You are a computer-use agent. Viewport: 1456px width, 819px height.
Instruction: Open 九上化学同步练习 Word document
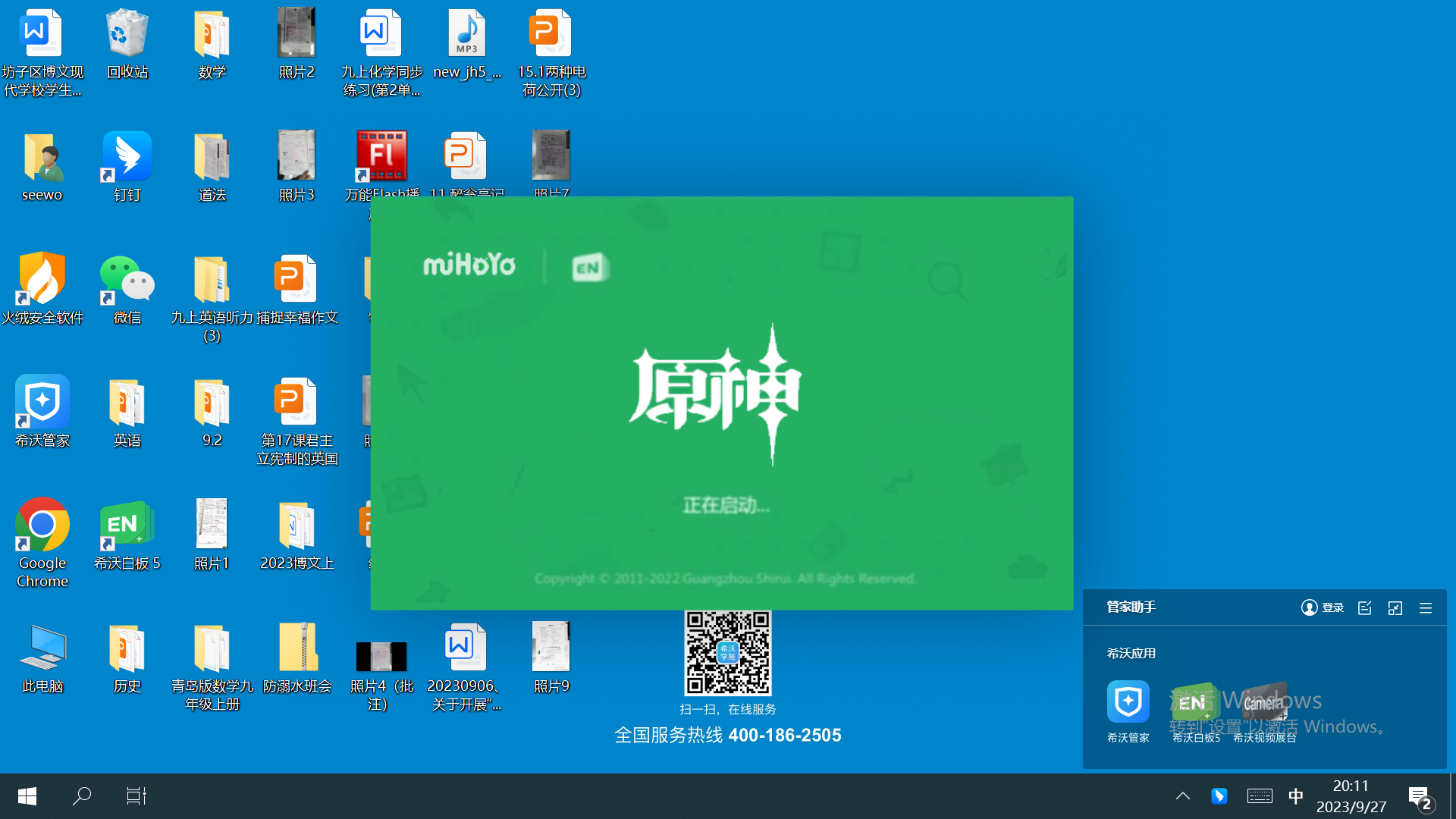(381, 53)
